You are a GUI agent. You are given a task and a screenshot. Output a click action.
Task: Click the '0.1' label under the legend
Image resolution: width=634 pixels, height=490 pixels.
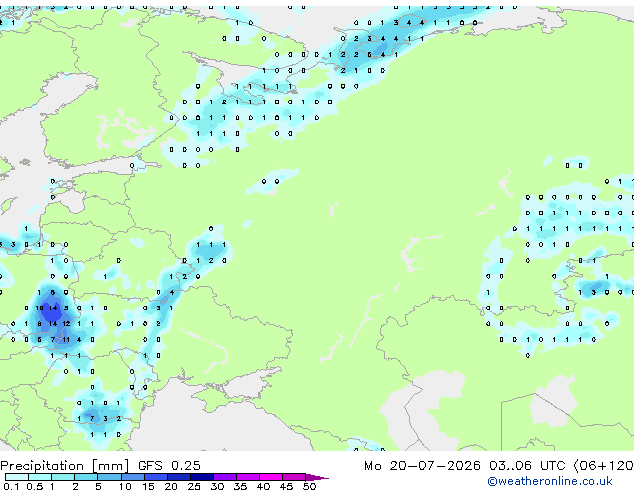coord(11,486)
